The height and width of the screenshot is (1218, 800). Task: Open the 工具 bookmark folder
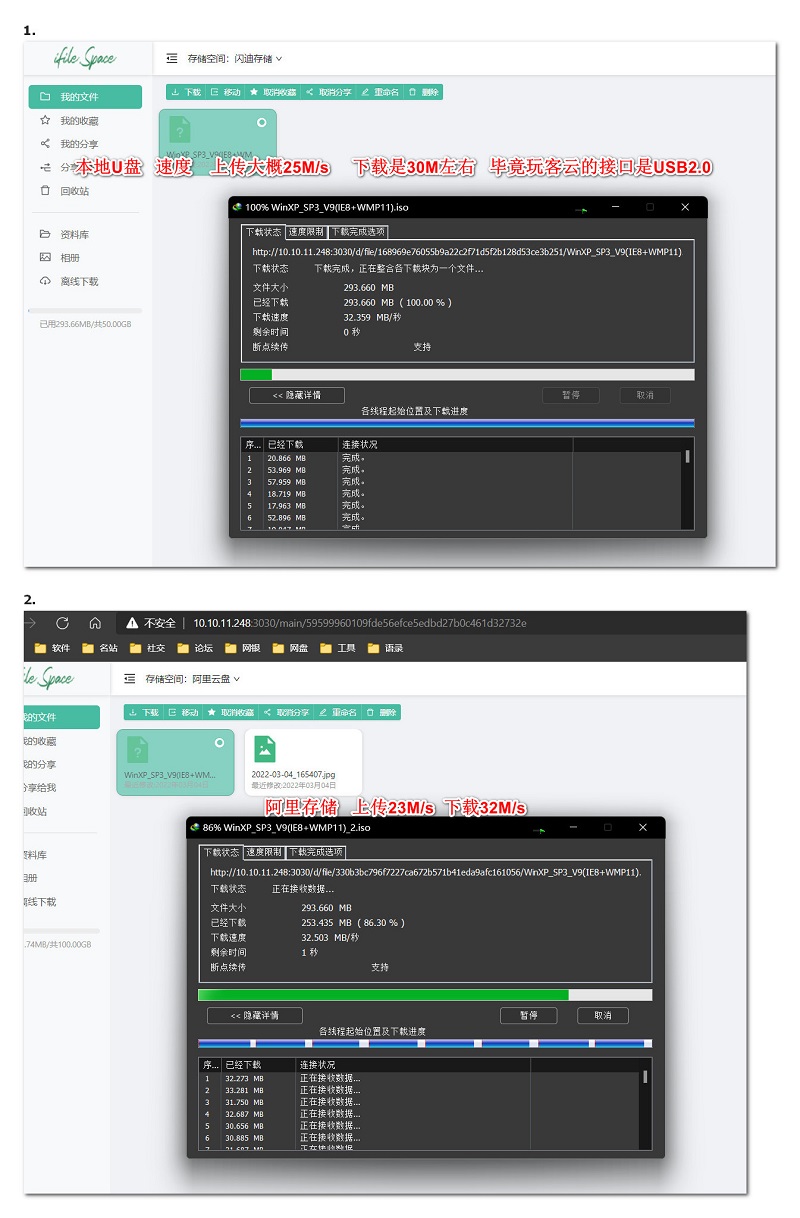pos(338,648)
